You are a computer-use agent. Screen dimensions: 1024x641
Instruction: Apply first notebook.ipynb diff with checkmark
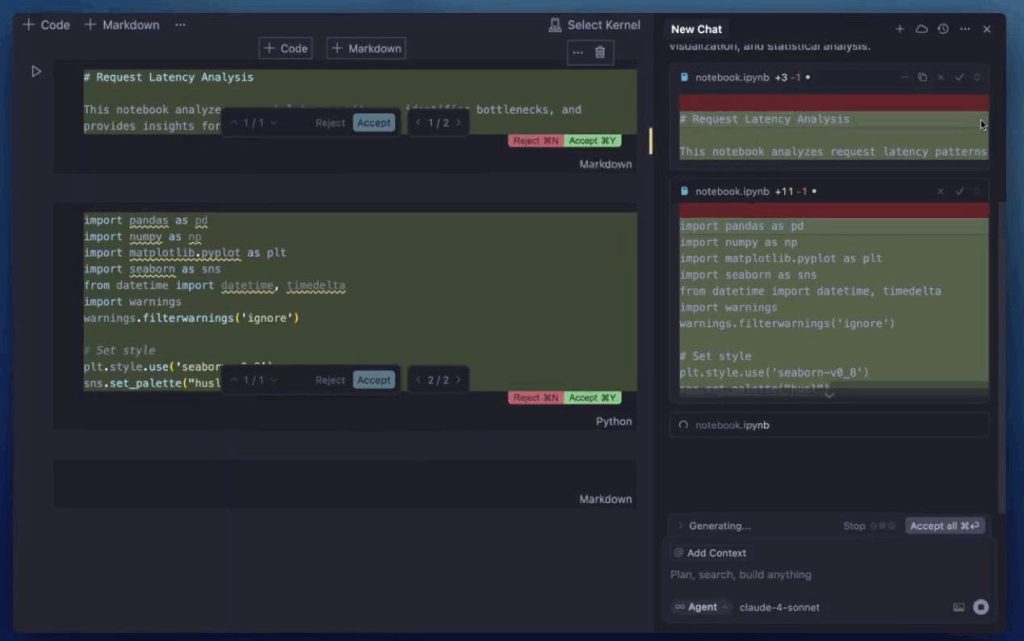click(959, 77)
